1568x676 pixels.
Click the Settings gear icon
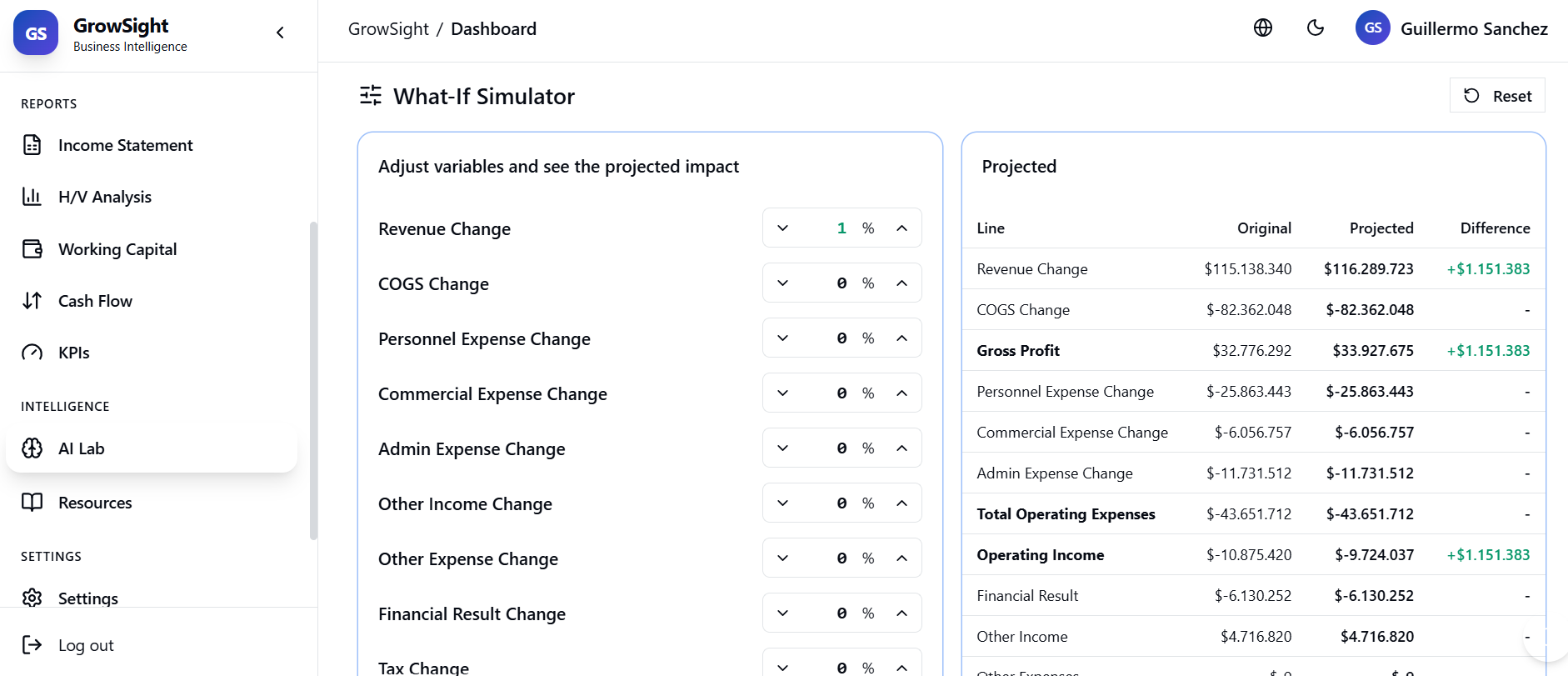click(x=32, y=598)
